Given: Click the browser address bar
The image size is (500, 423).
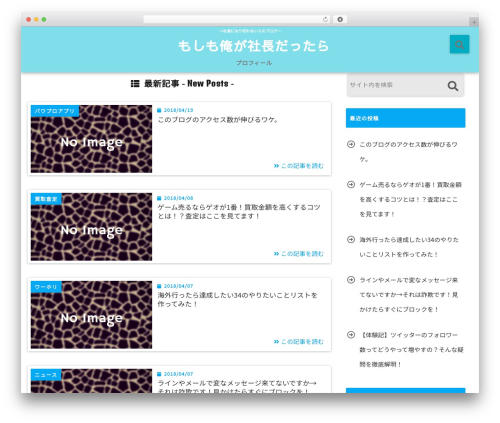Looking at the screenshot, I should click(236, 19).
